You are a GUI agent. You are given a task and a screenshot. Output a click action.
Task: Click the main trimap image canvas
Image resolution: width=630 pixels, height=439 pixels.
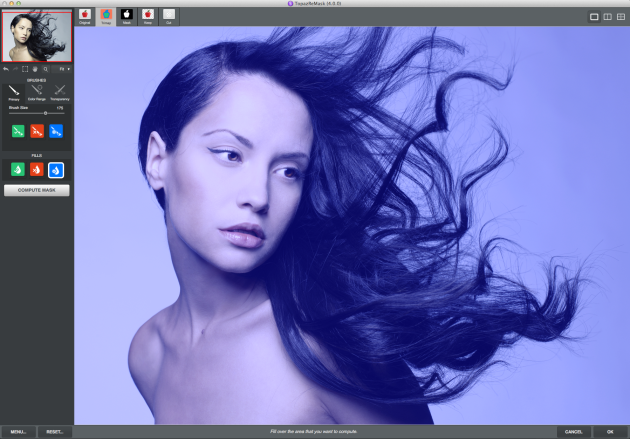tap(352, 225)
